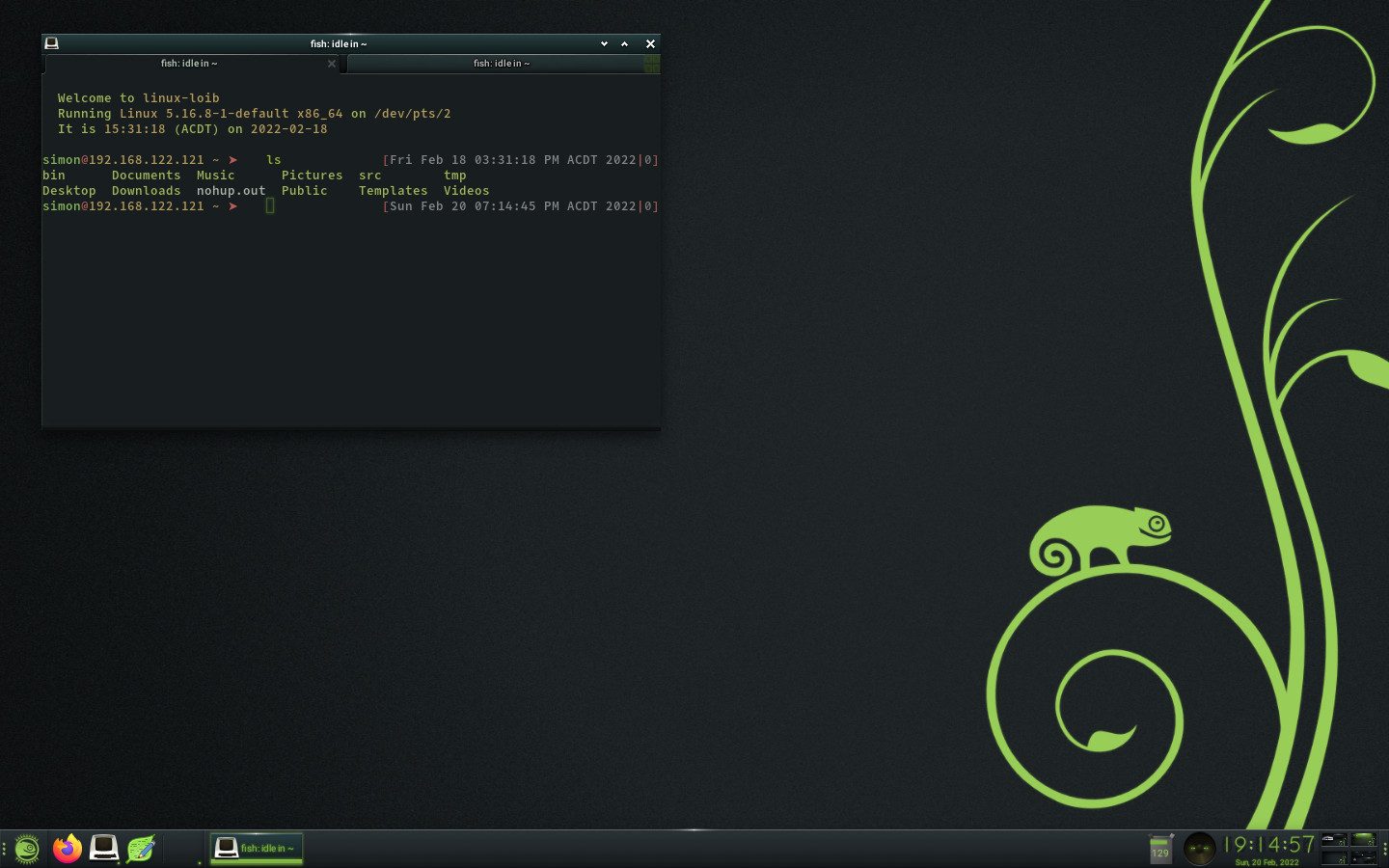Launch the leaf-and-pencil text editor
The image size is (1389, 868).
tap(141, 849)
